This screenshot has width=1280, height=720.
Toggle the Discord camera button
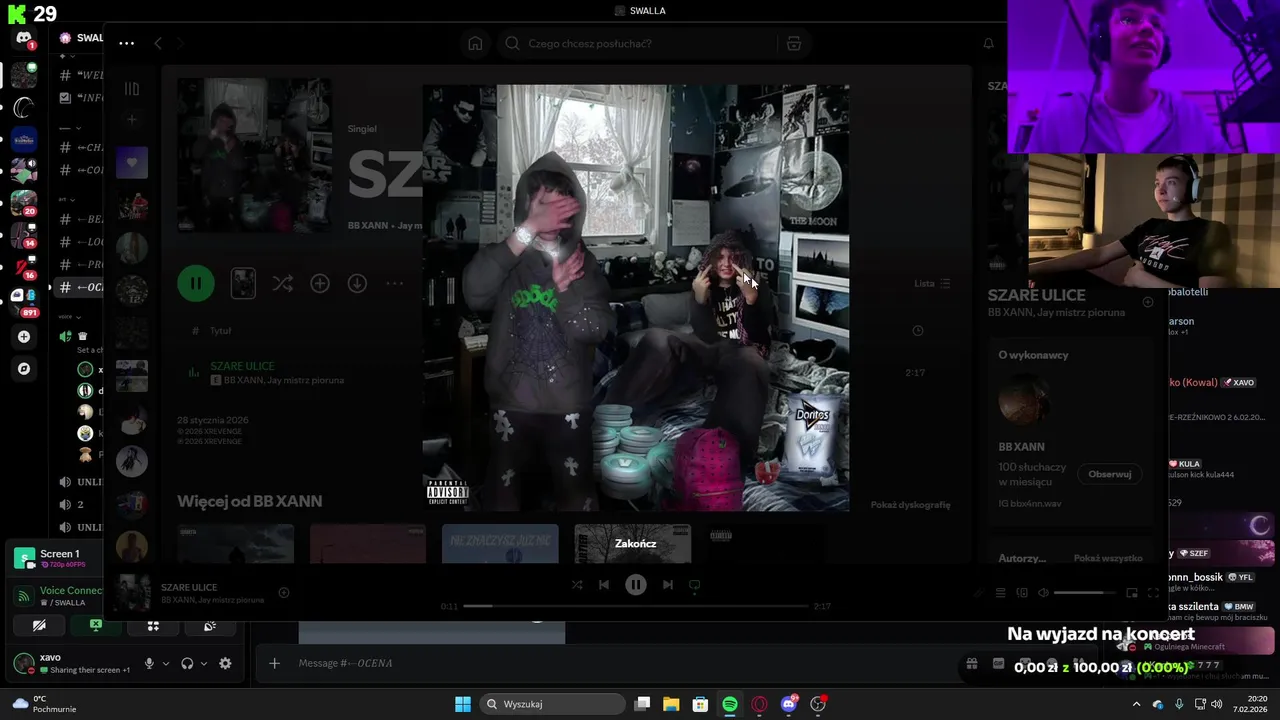pos(39,626)
